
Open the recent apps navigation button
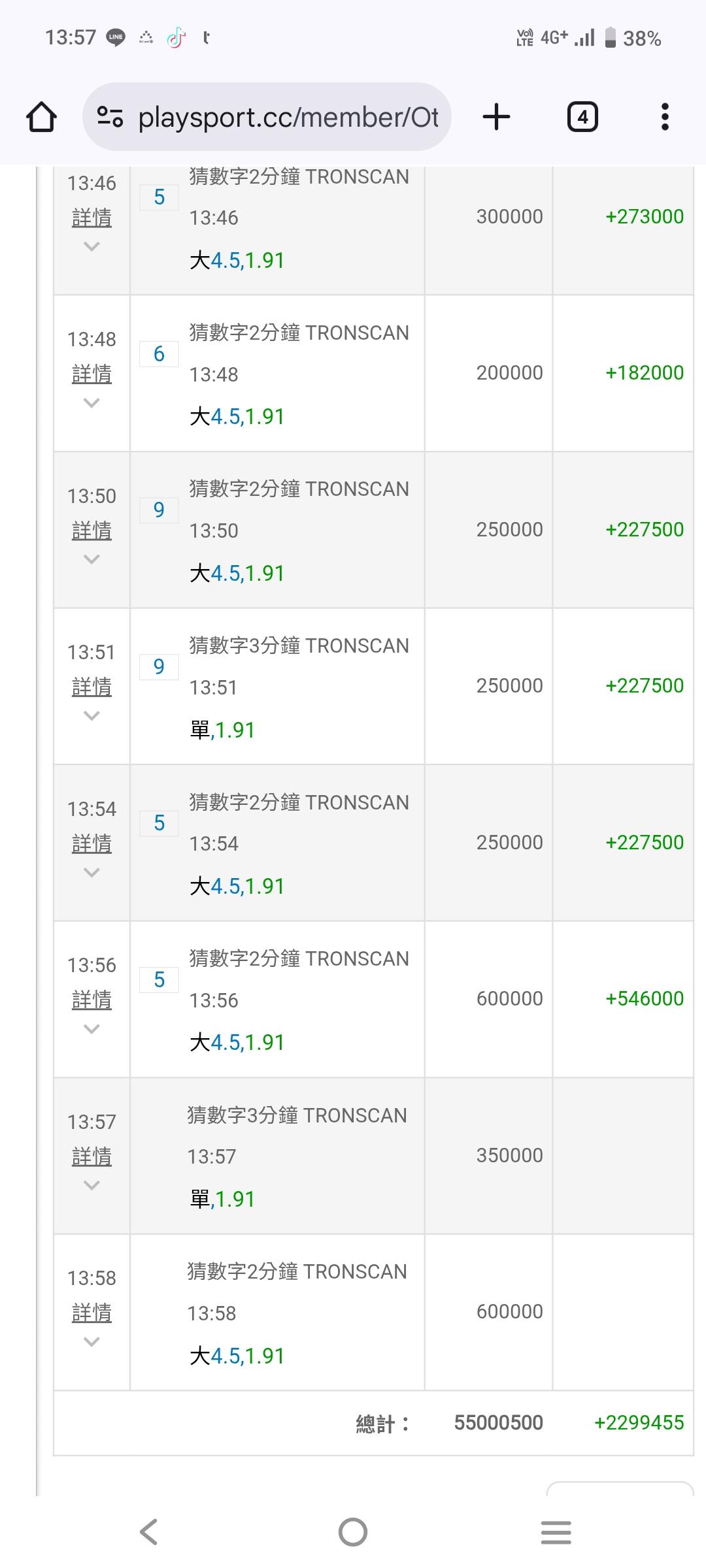click(556, 1531)
